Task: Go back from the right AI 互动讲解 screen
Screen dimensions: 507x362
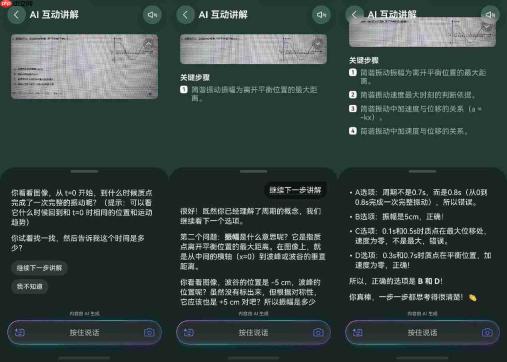Action: click(354, 14)
